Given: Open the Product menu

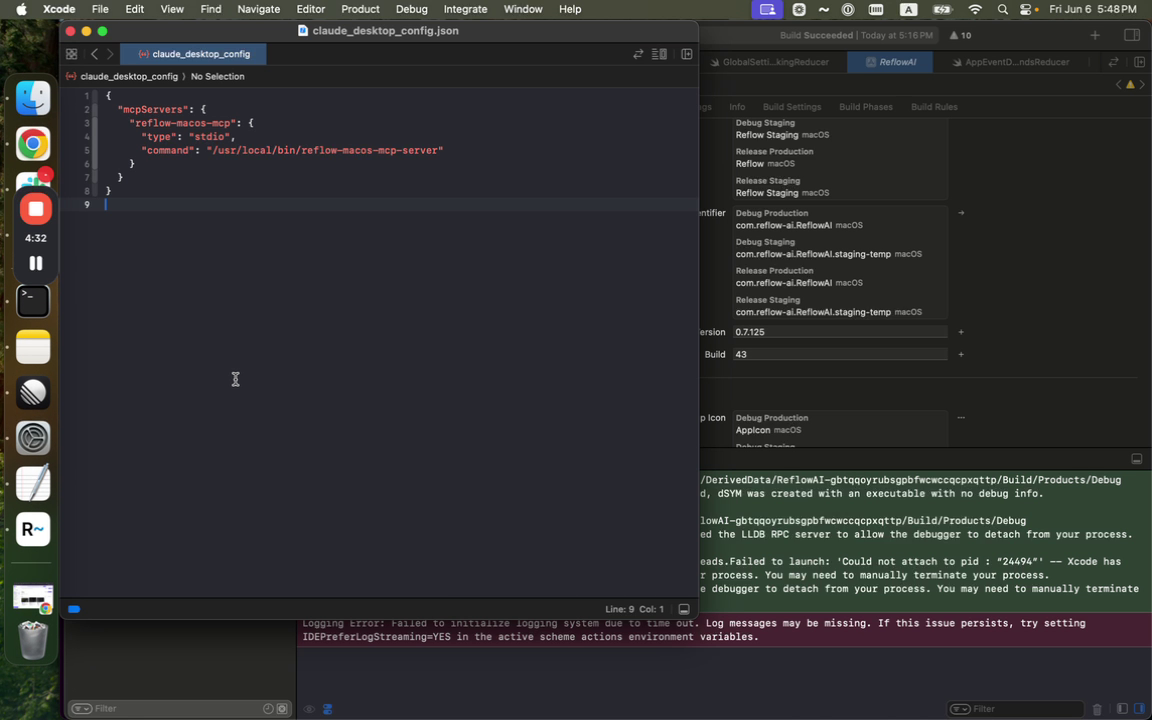Looking at the screenshot, I should [x=360, y=9].
